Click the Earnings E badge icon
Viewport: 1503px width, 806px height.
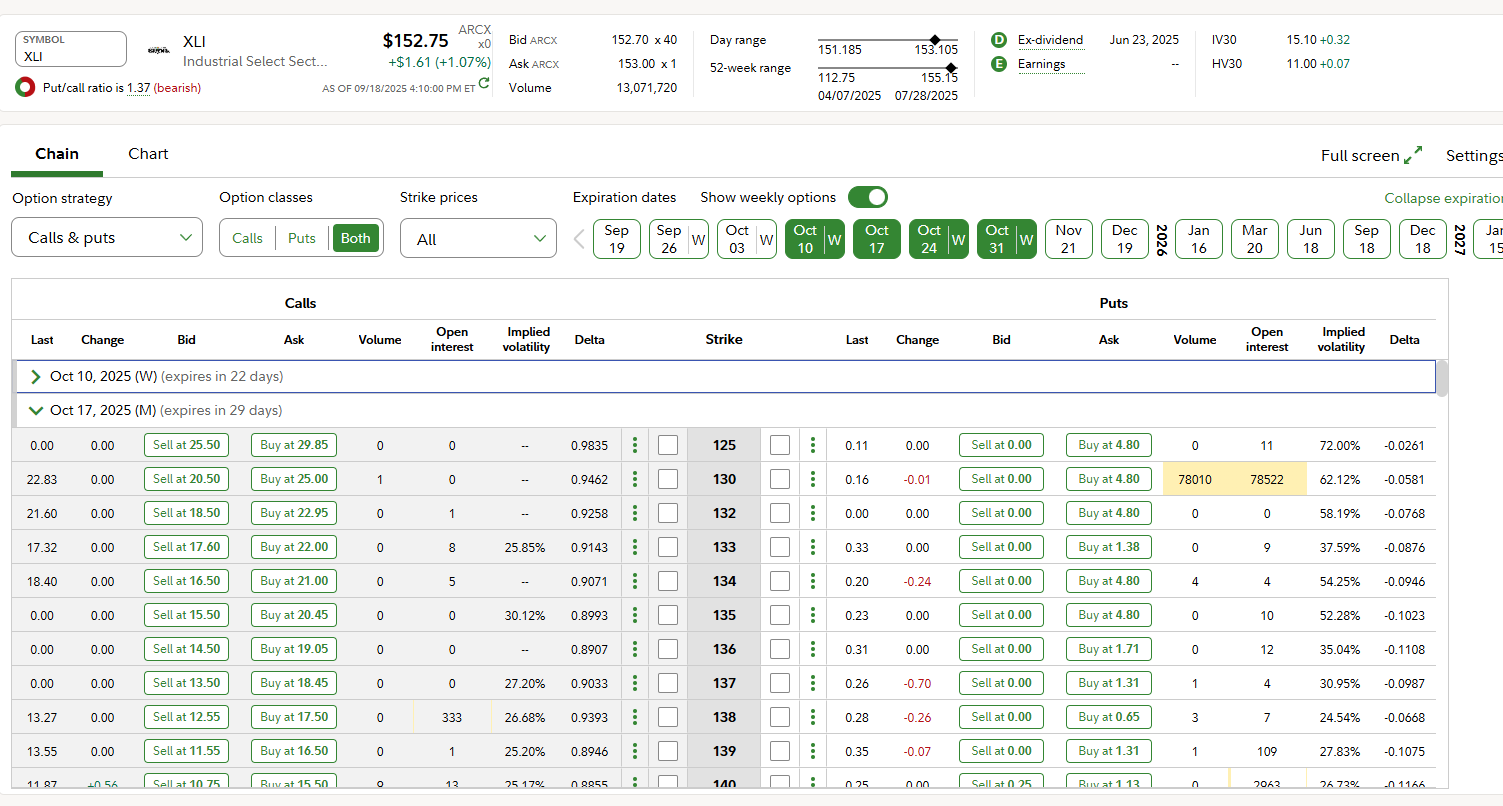(x=998, y=64)
